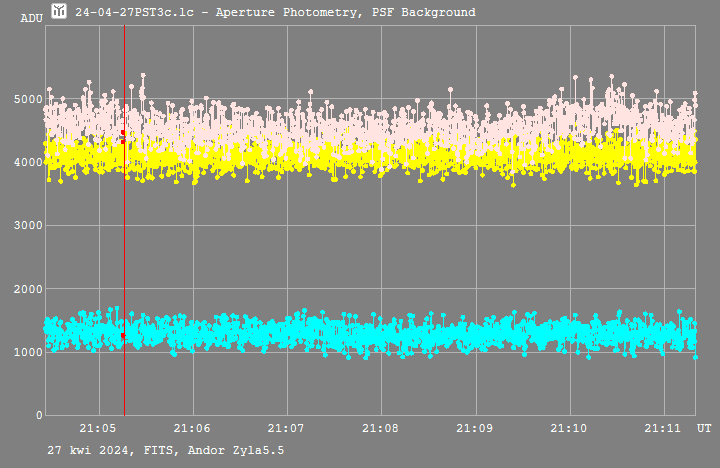
Task: Click the red vertical time cursor line
Action: (x=124, y=220)
